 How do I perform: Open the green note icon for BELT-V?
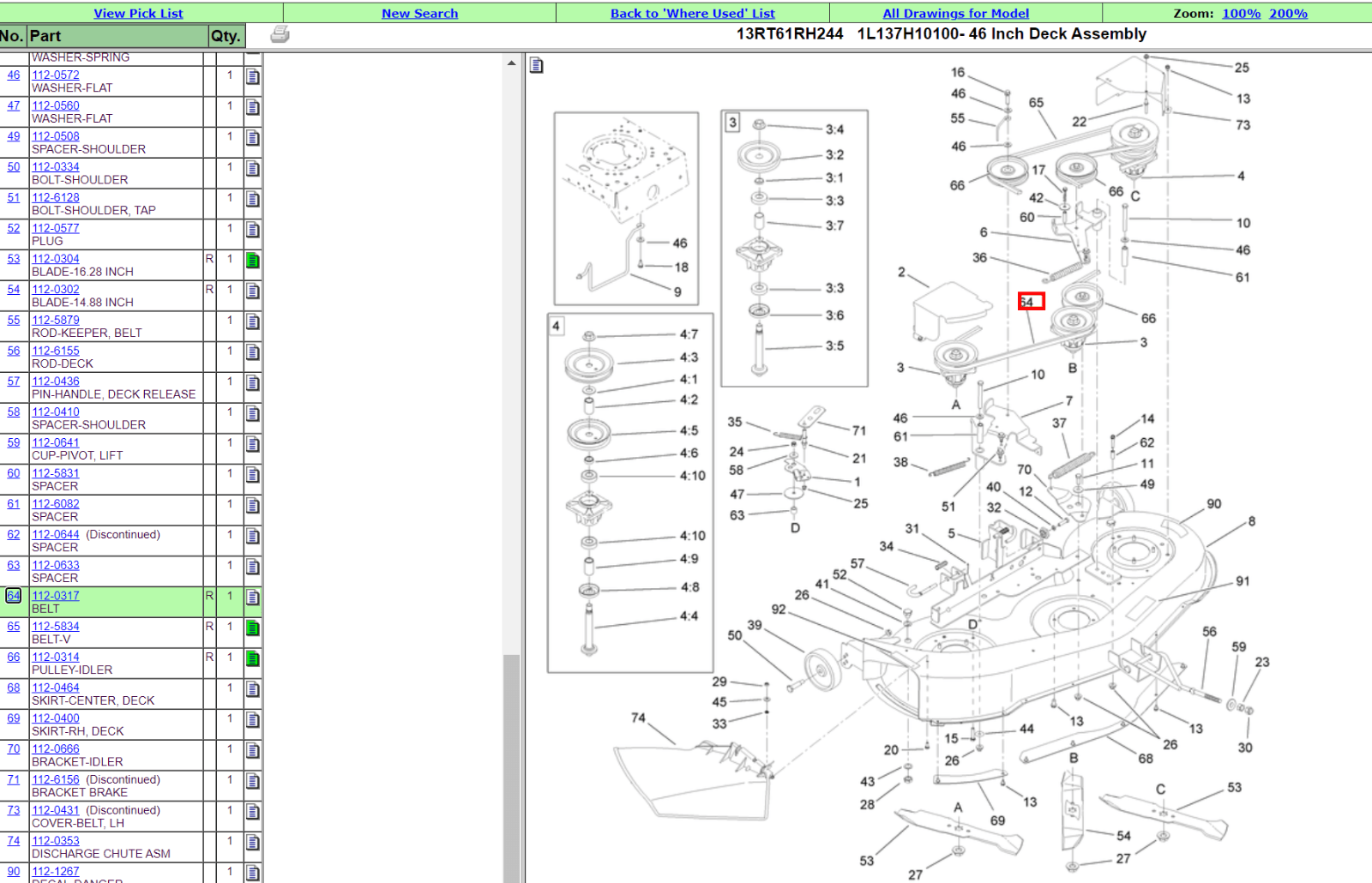tap(253, 628)
